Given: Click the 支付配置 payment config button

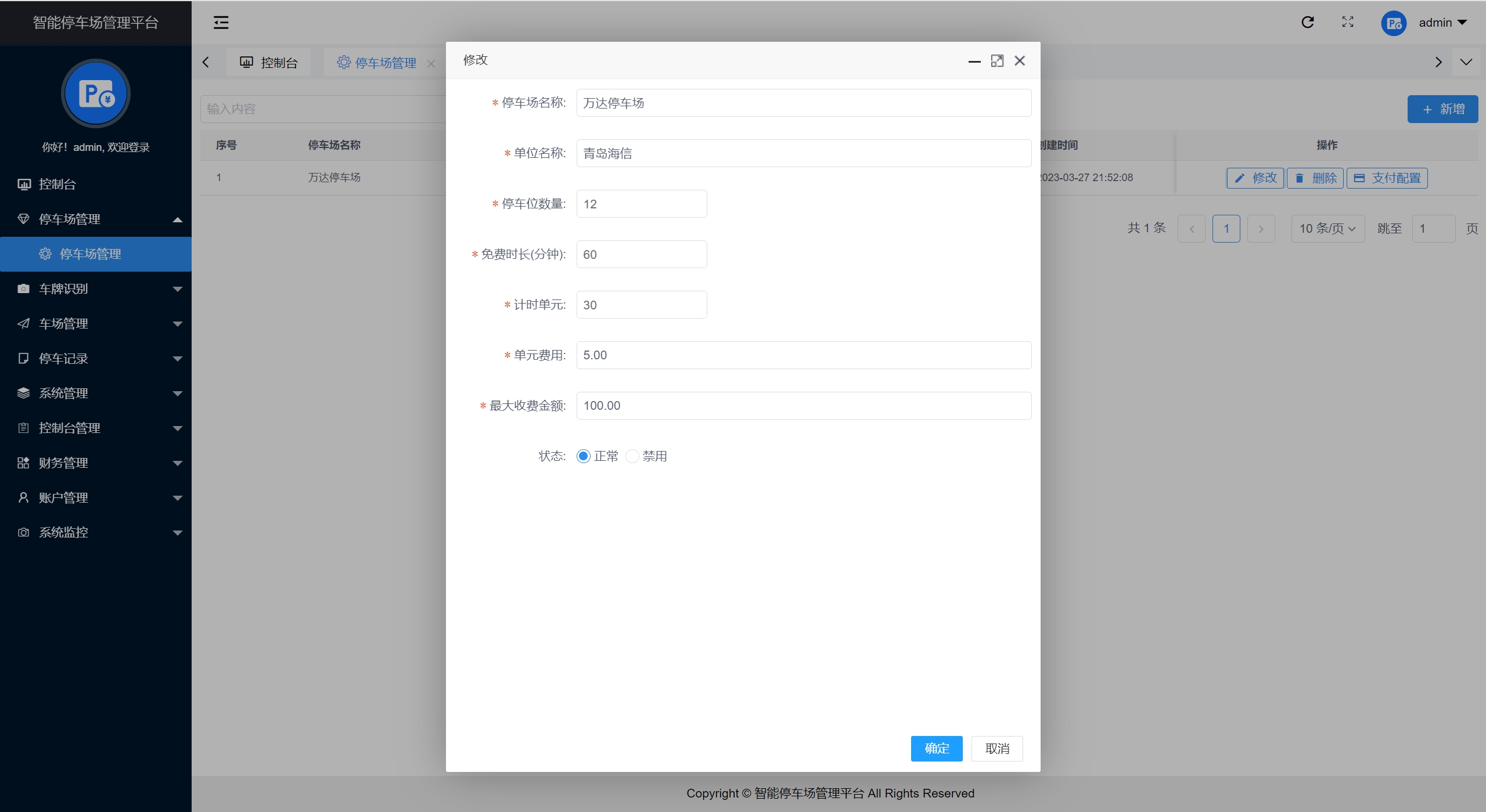Looking at the screenshot, I should tap(1387, 178).
